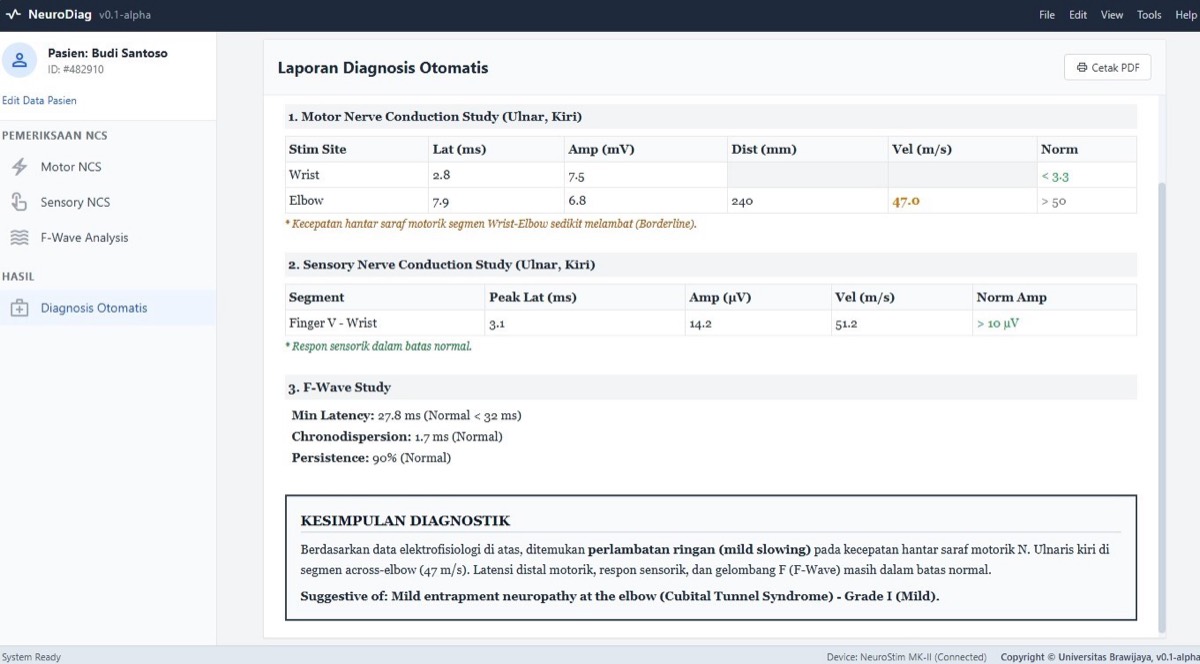
Task: Select Diagnosis Otomatis in sidebar
Action: click(108, 308)
